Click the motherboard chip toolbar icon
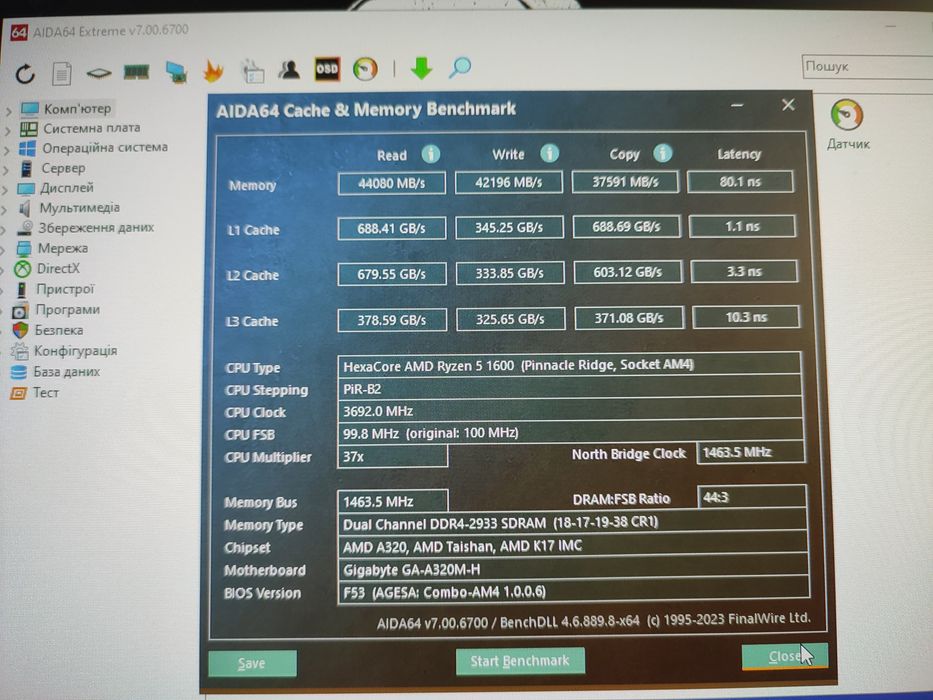933x700 pixels. click(99, 73)
